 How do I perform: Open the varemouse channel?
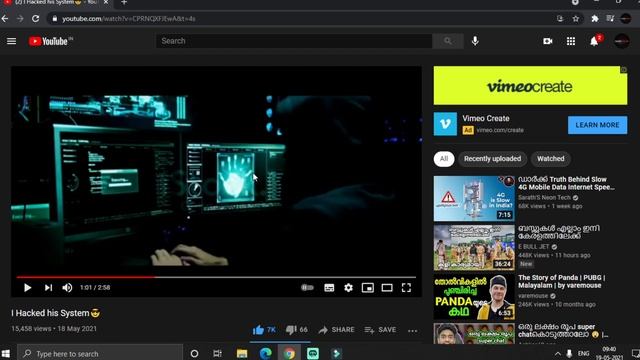(533, 296)
